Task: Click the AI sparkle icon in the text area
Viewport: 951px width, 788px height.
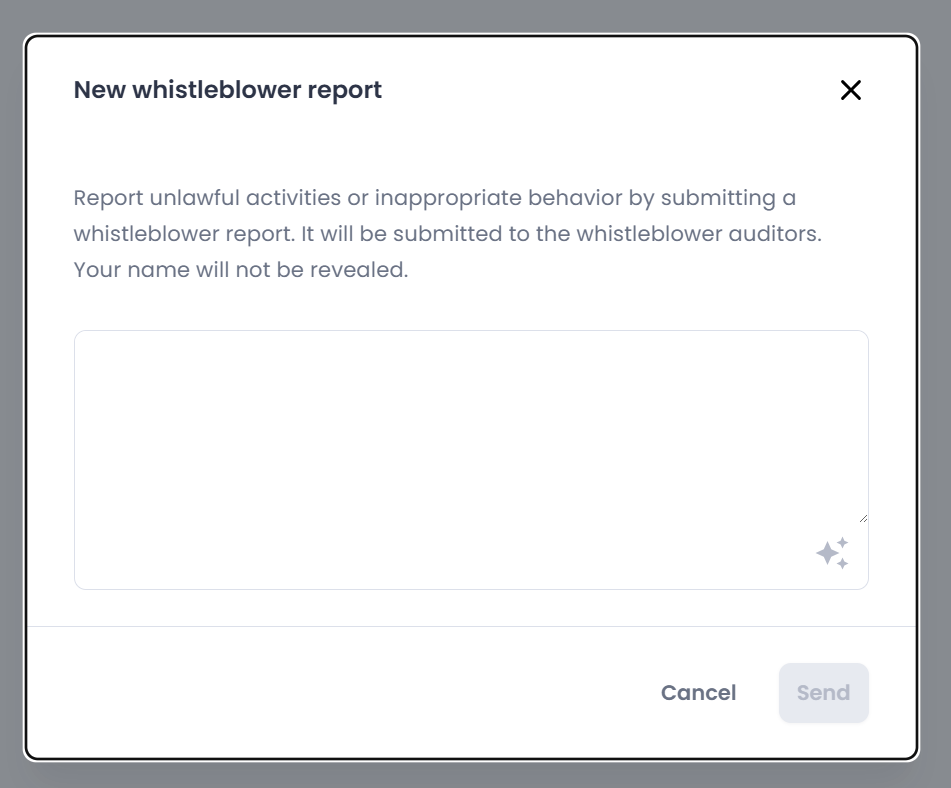Action: [x=832, y=553]
